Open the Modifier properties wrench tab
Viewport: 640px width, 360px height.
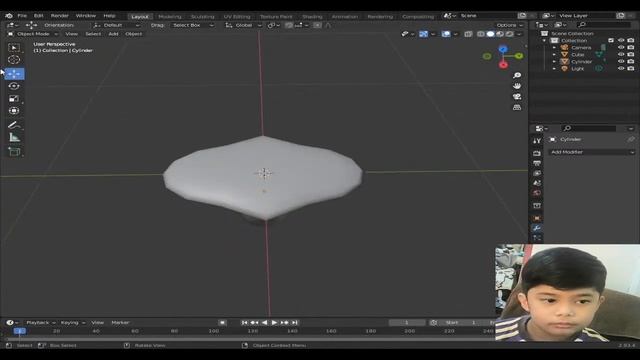click(x=537, y=228)
